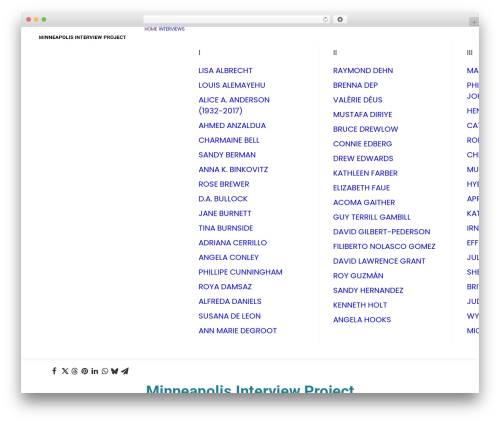Click the column III heading
Image resolution: width=500 pixels, height=423 pixels.
470,53
